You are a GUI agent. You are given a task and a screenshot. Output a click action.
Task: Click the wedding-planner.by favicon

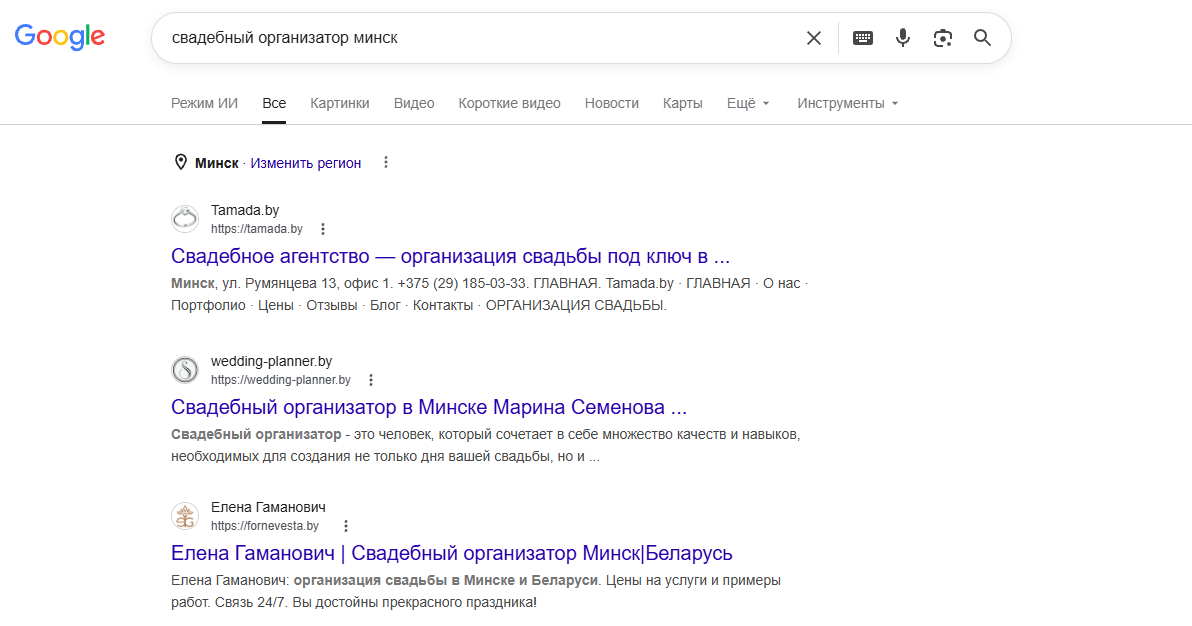coord(185,370)
